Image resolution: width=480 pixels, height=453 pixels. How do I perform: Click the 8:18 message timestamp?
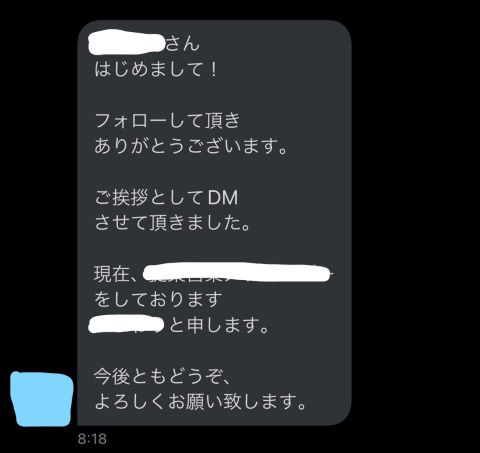92,439
